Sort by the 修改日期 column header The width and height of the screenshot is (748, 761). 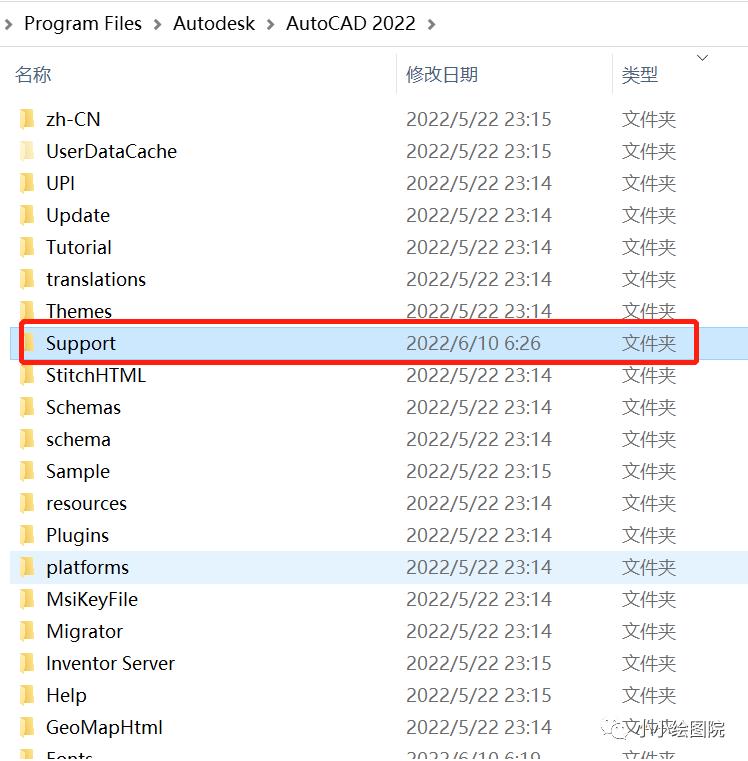[442, 75]
